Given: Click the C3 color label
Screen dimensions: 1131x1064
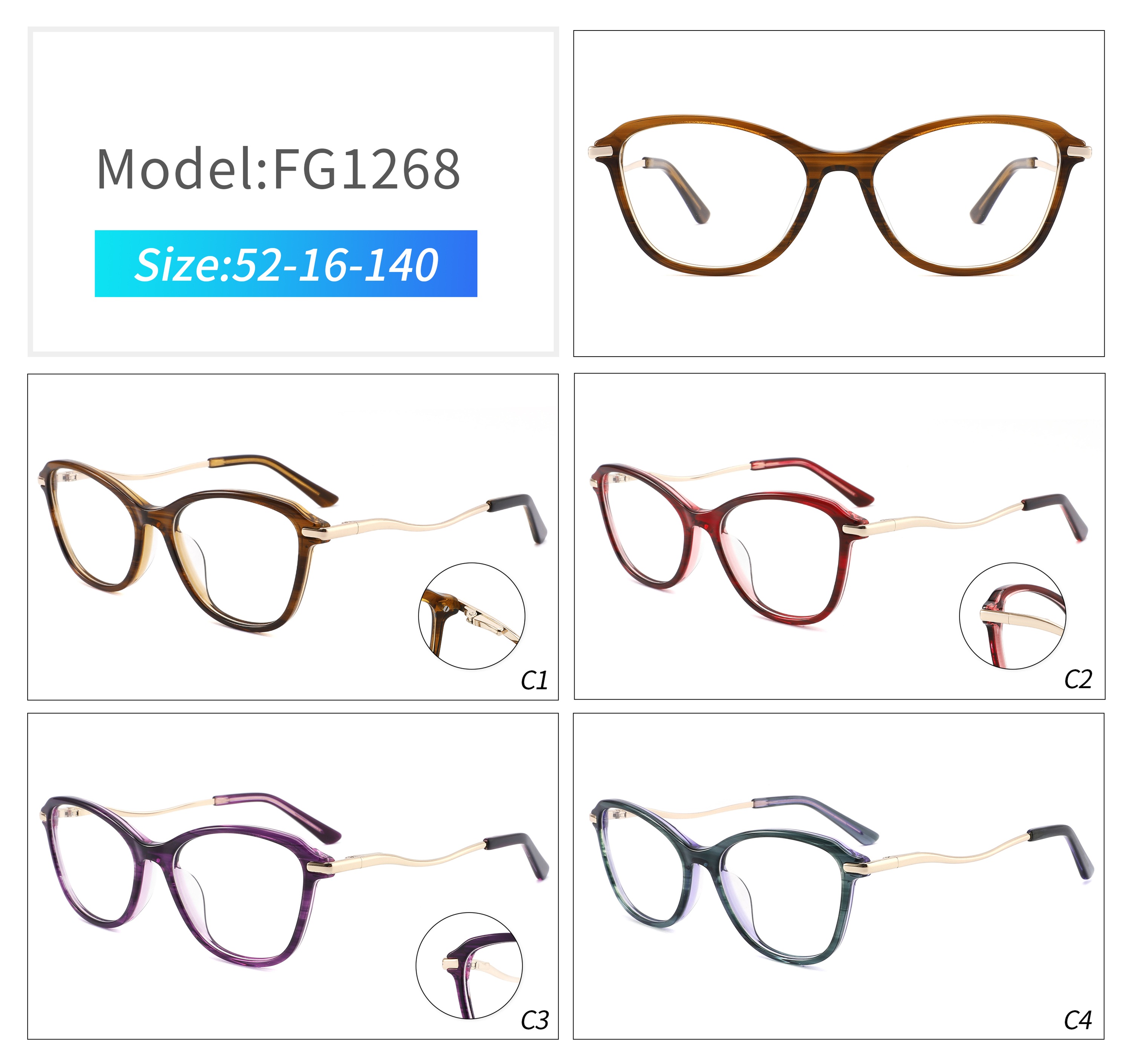Looking at the screenshot, I should tap(535, 1020).
